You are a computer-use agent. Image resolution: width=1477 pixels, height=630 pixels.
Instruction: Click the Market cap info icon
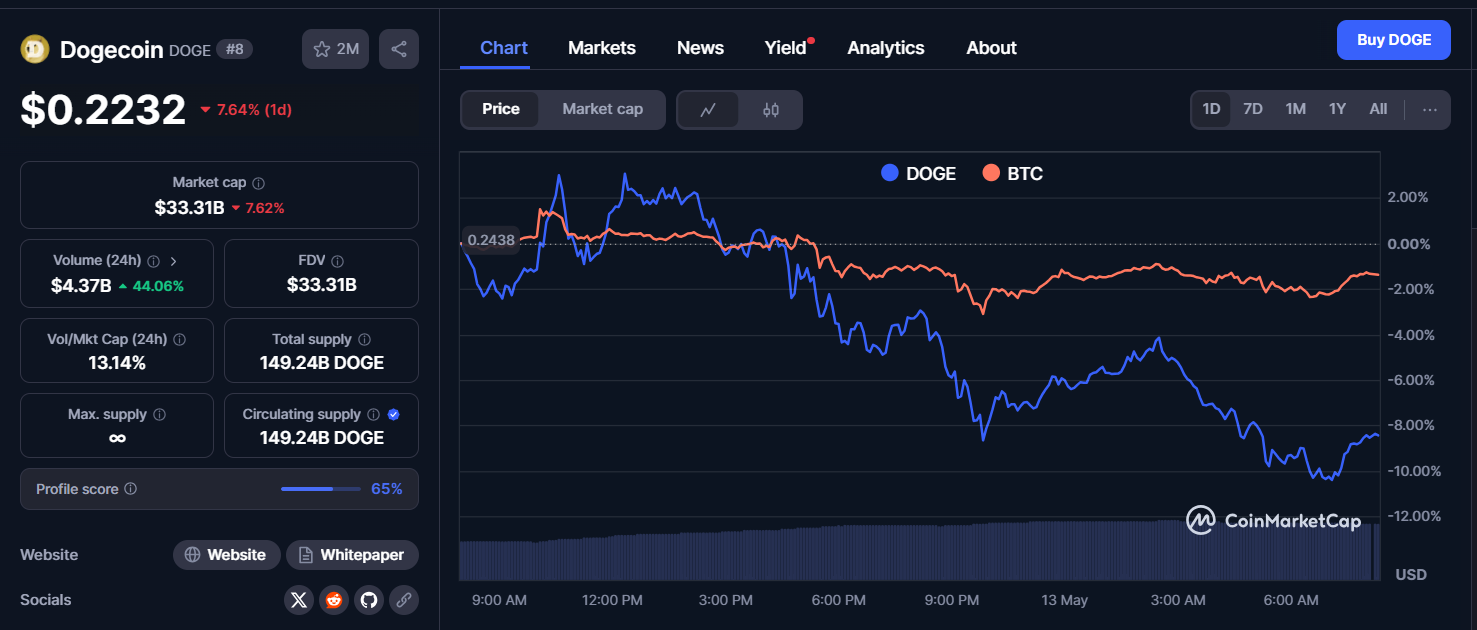pos(259,183)
